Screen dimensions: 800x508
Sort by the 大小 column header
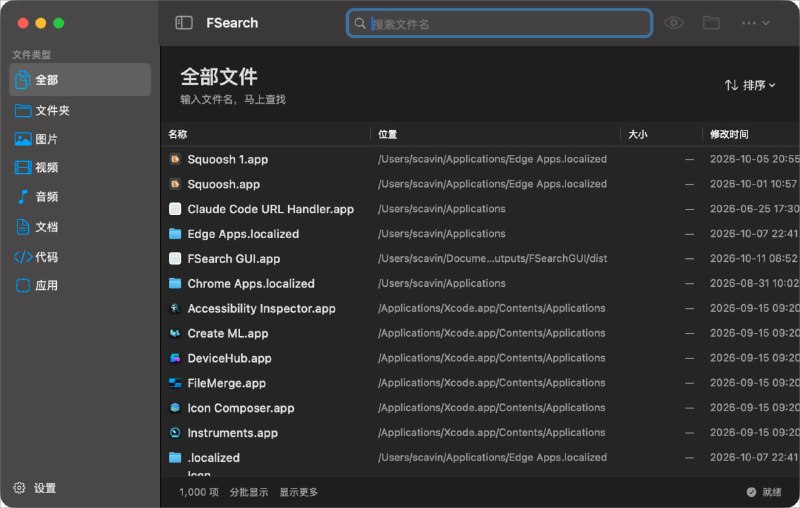point(638,134)
